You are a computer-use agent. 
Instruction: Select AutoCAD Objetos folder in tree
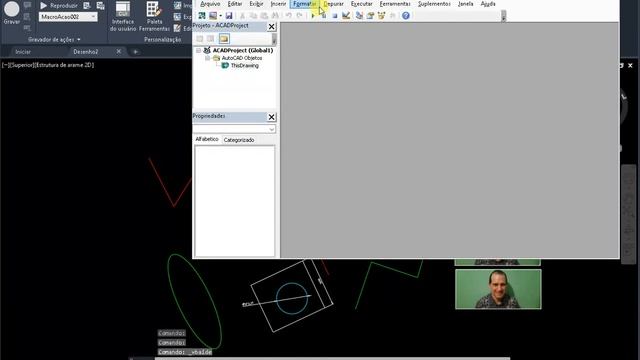242,58
